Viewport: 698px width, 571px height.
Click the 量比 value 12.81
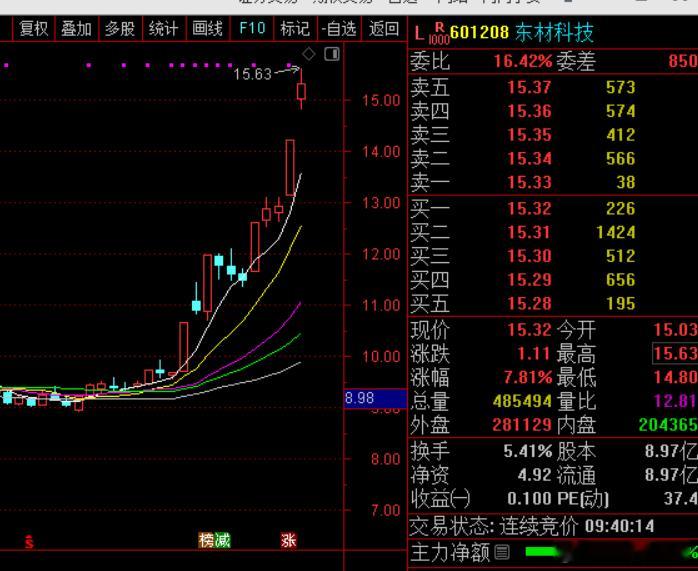[x=675, y=401]
